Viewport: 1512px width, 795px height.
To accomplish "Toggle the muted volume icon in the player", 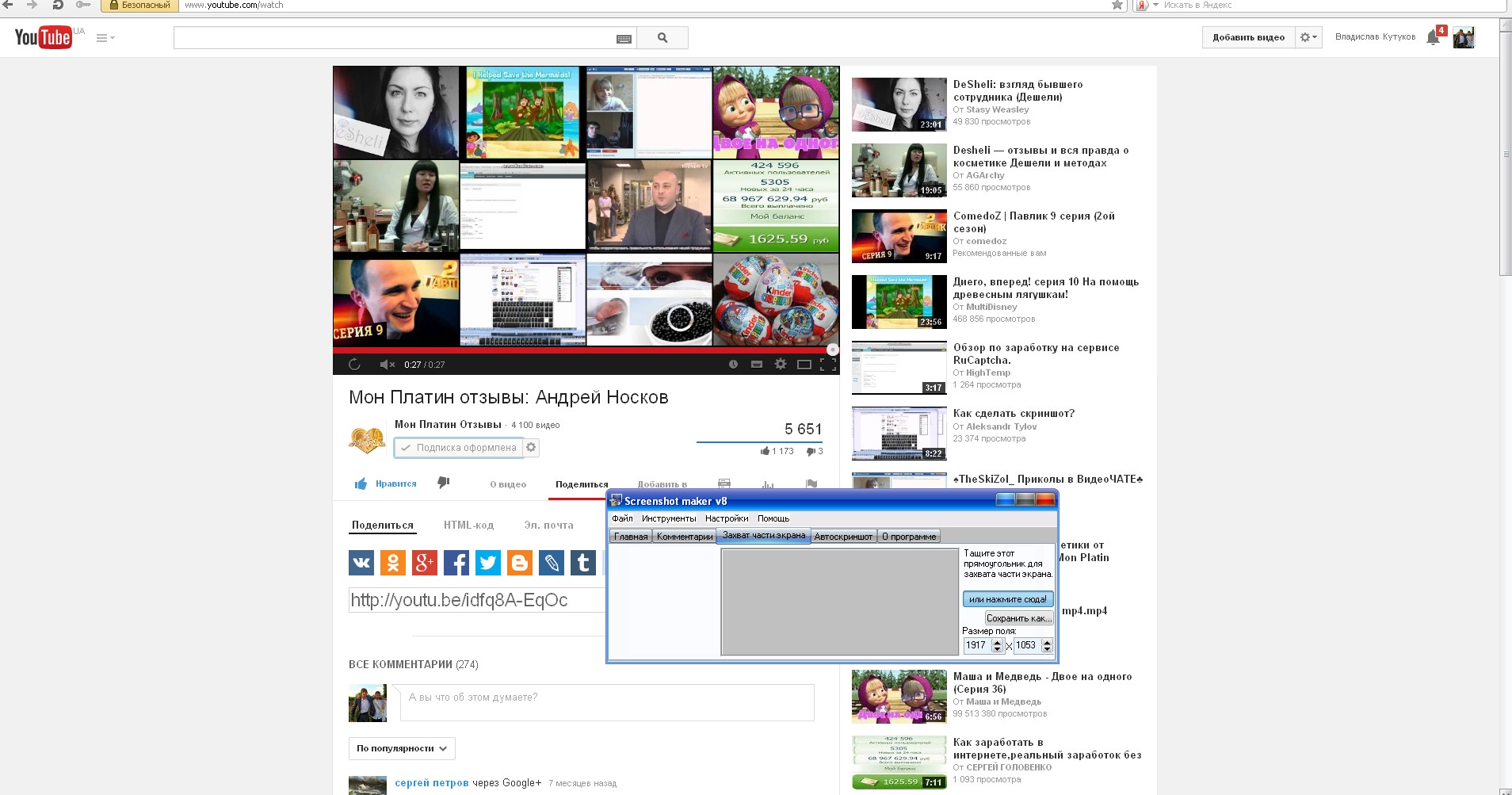I will [x=387, y=365].
